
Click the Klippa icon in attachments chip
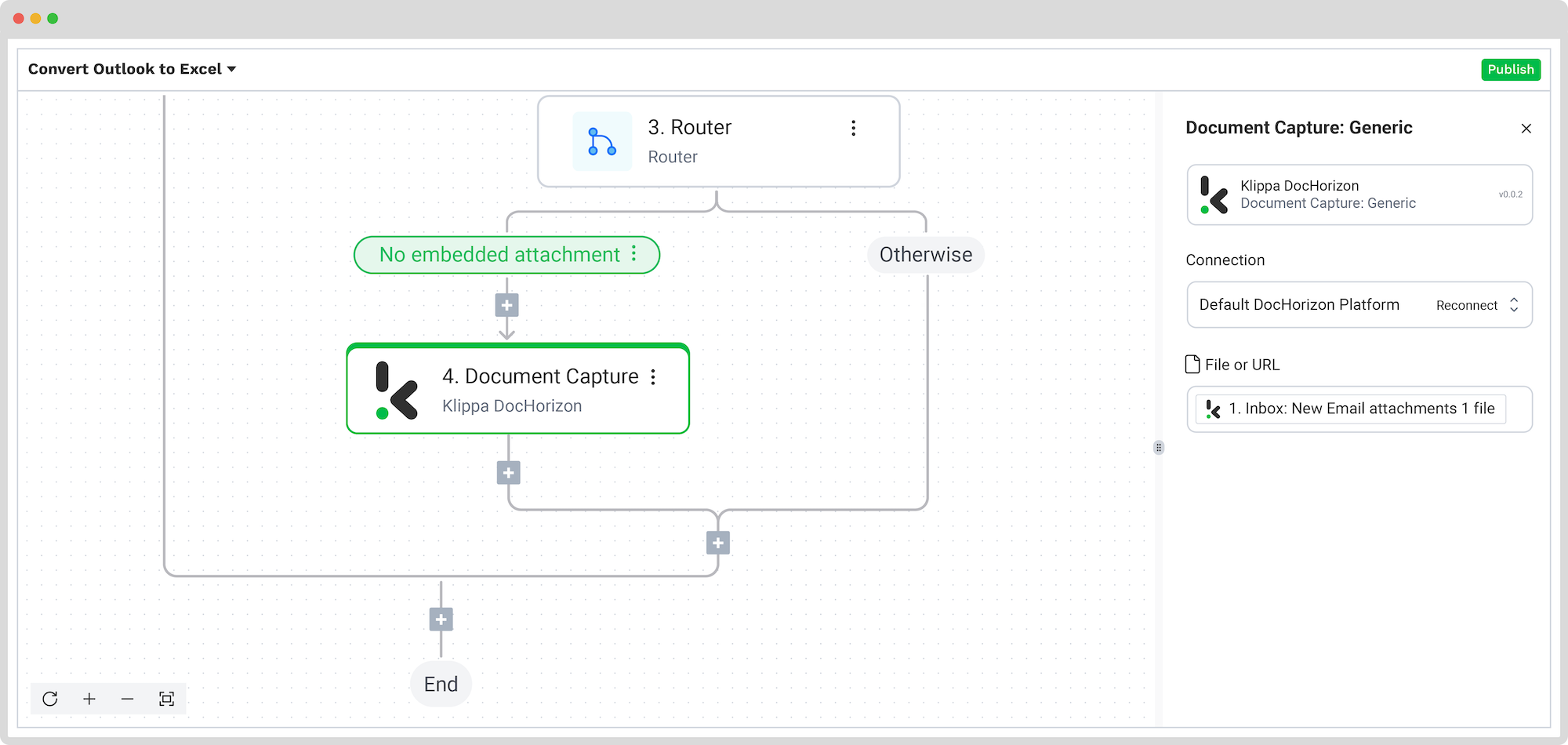[x=1214, y=409]
